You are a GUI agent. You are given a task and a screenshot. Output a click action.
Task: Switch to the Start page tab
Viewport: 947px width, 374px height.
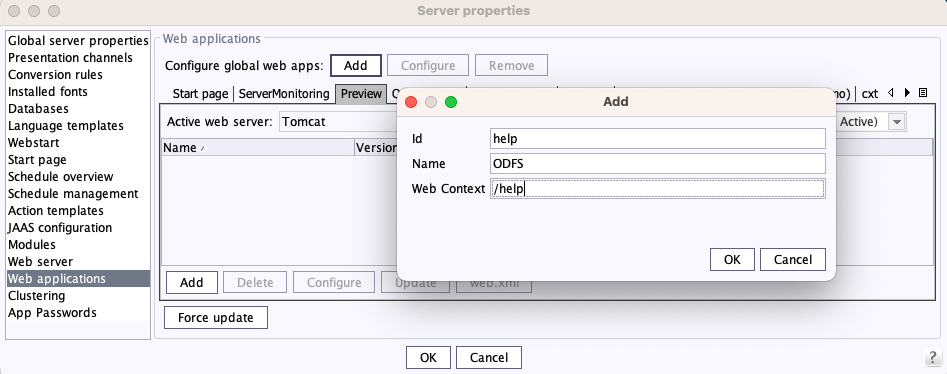pos(200,94)
